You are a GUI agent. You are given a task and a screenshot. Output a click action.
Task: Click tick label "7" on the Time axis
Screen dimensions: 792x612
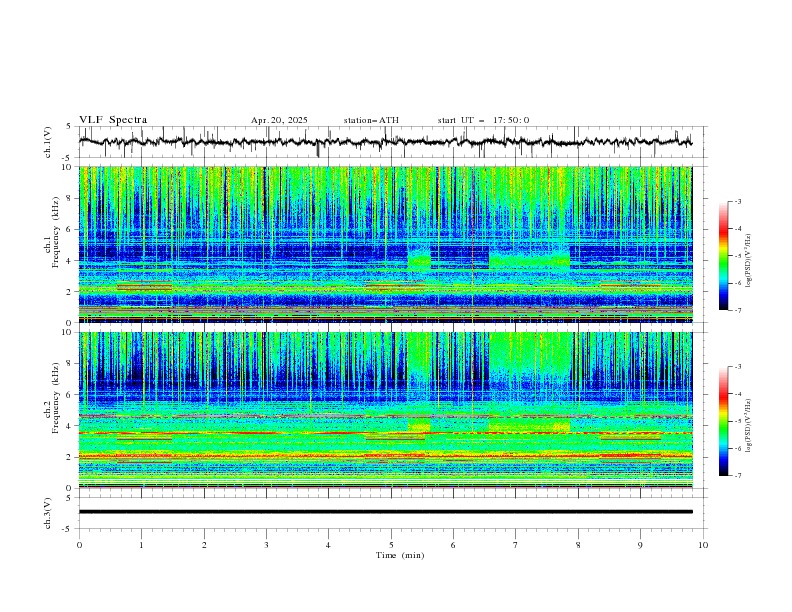(516, 545)
